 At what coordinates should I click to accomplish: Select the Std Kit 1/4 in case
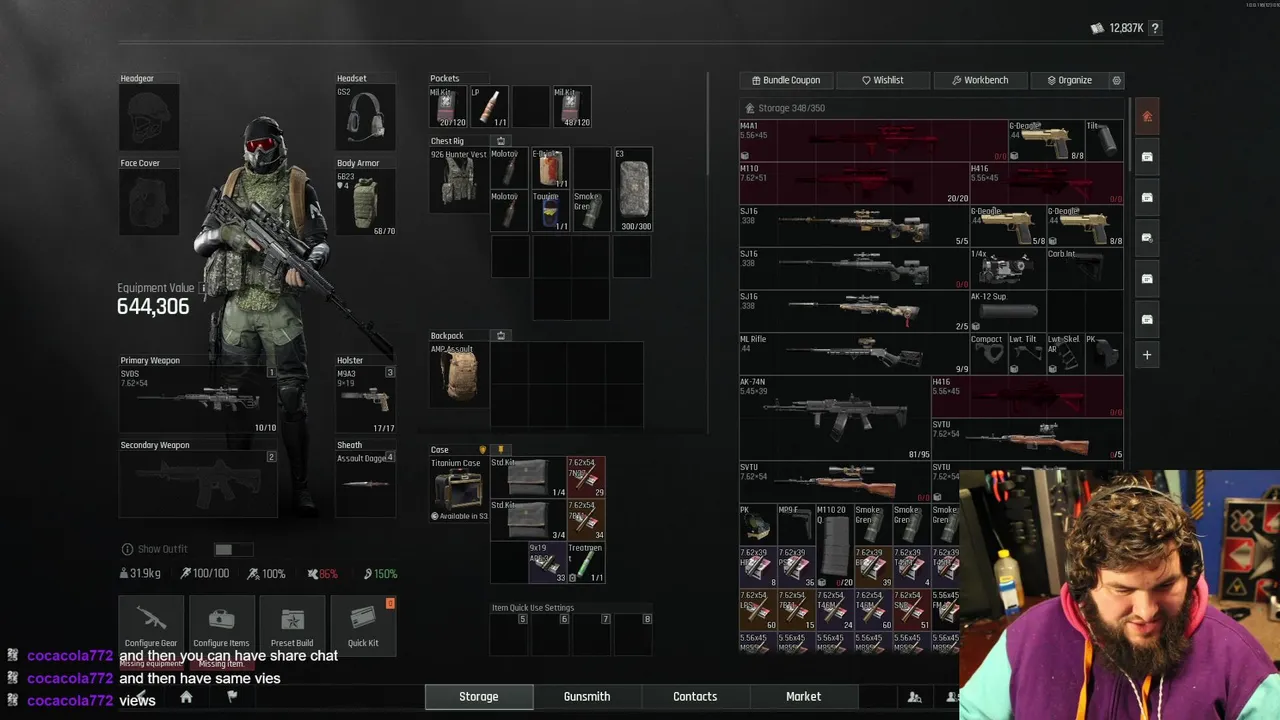528,478
